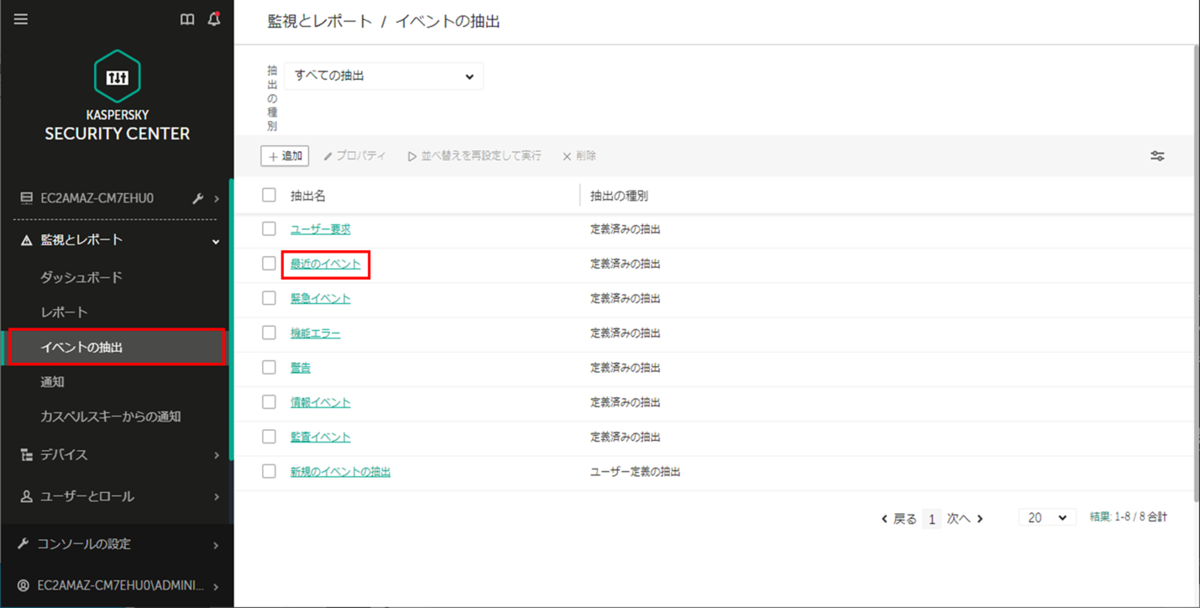Select all rows with the header checkbox
The height and width of the screenshot is (608, 1200).
click(x=268, y=194)
